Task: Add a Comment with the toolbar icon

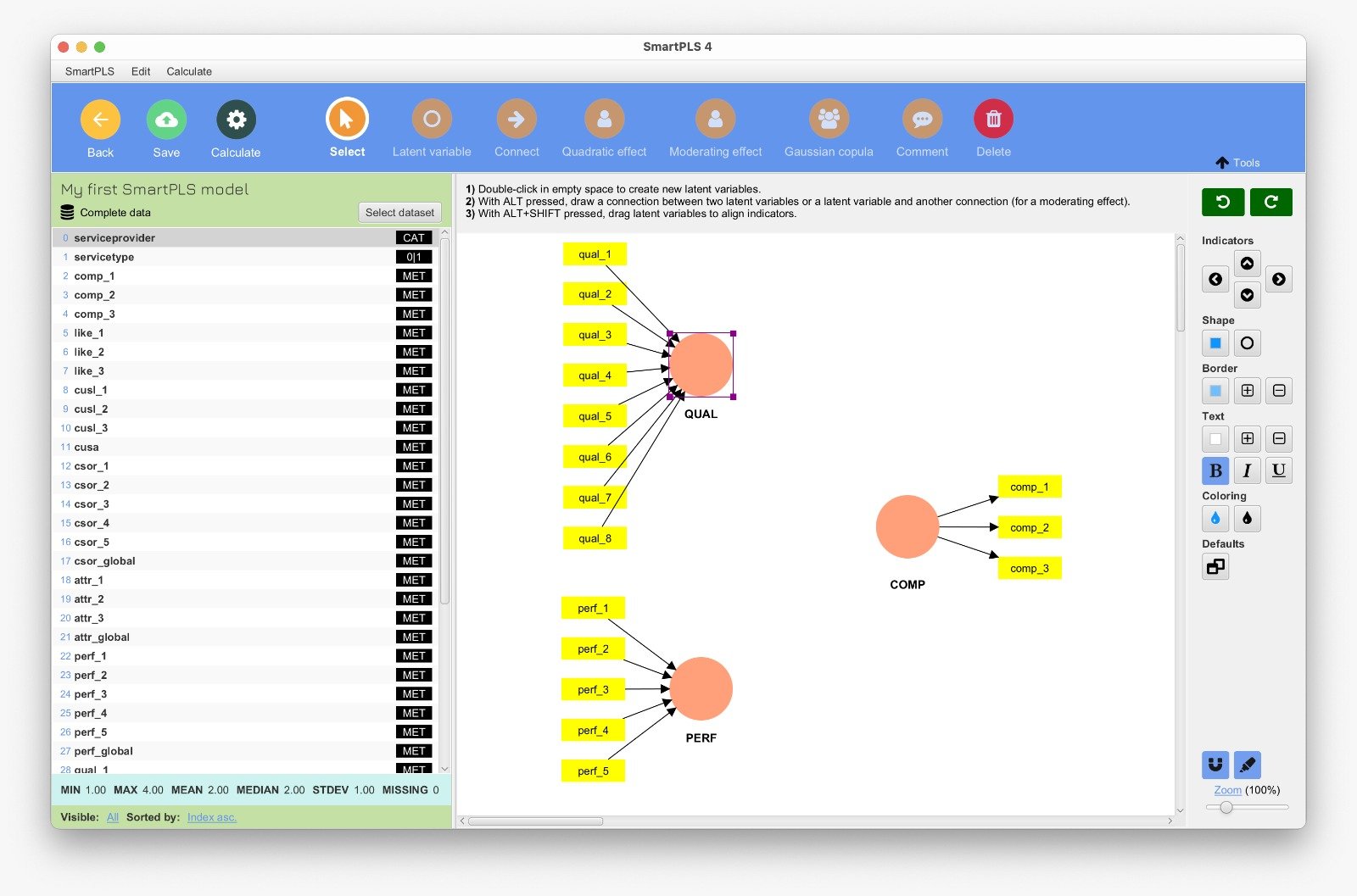Action: click(x=922, y=120)
